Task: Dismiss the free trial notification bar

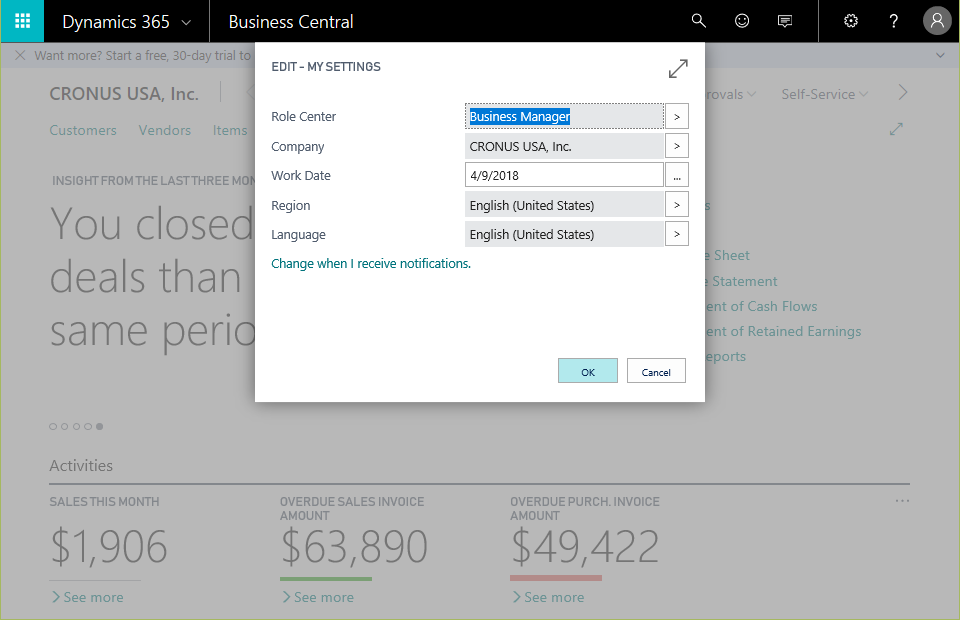Action: [20, 55]
